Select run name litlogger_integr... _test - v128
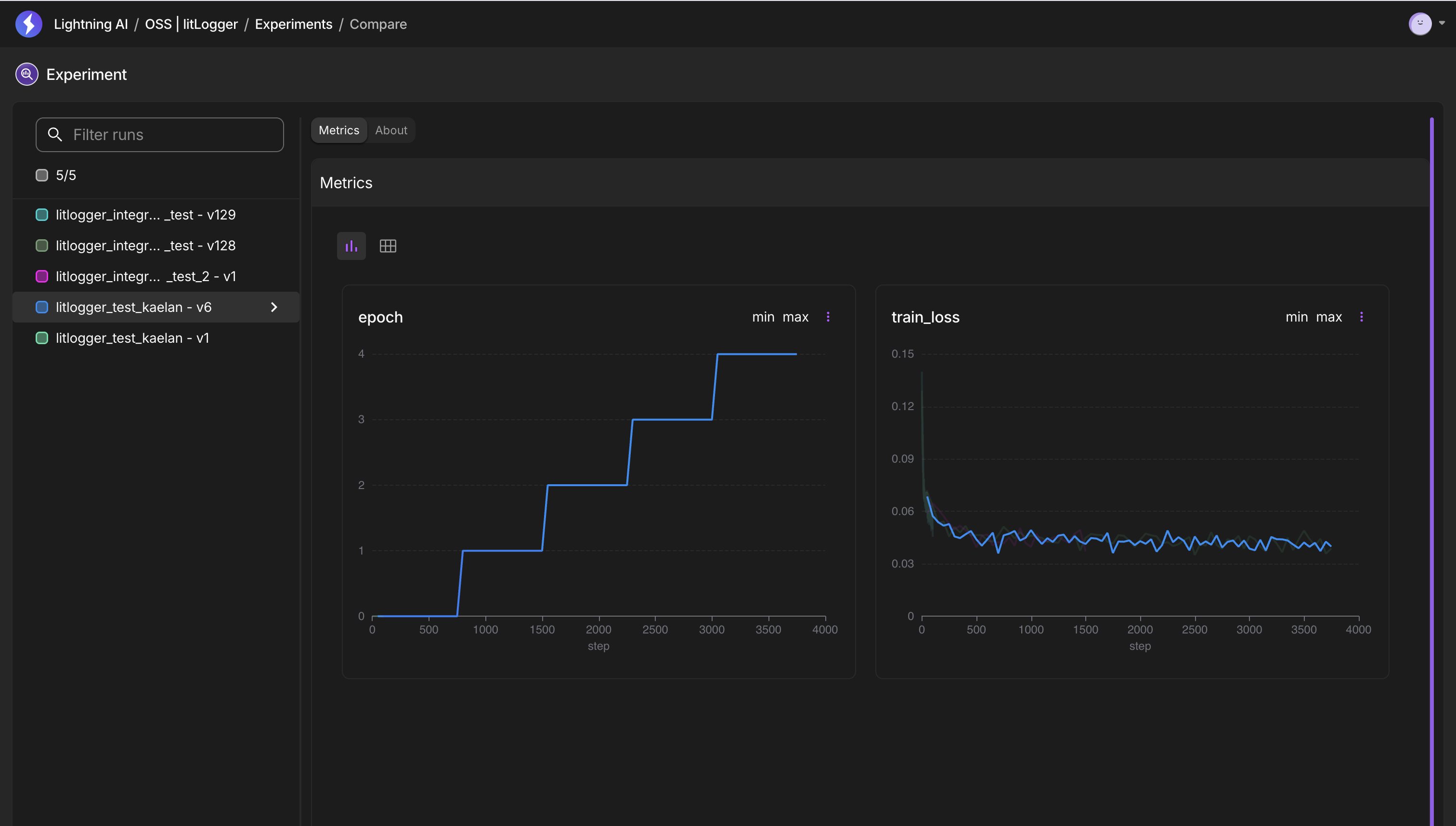This screenshot has width=1456, height=826. click(146, 245)
